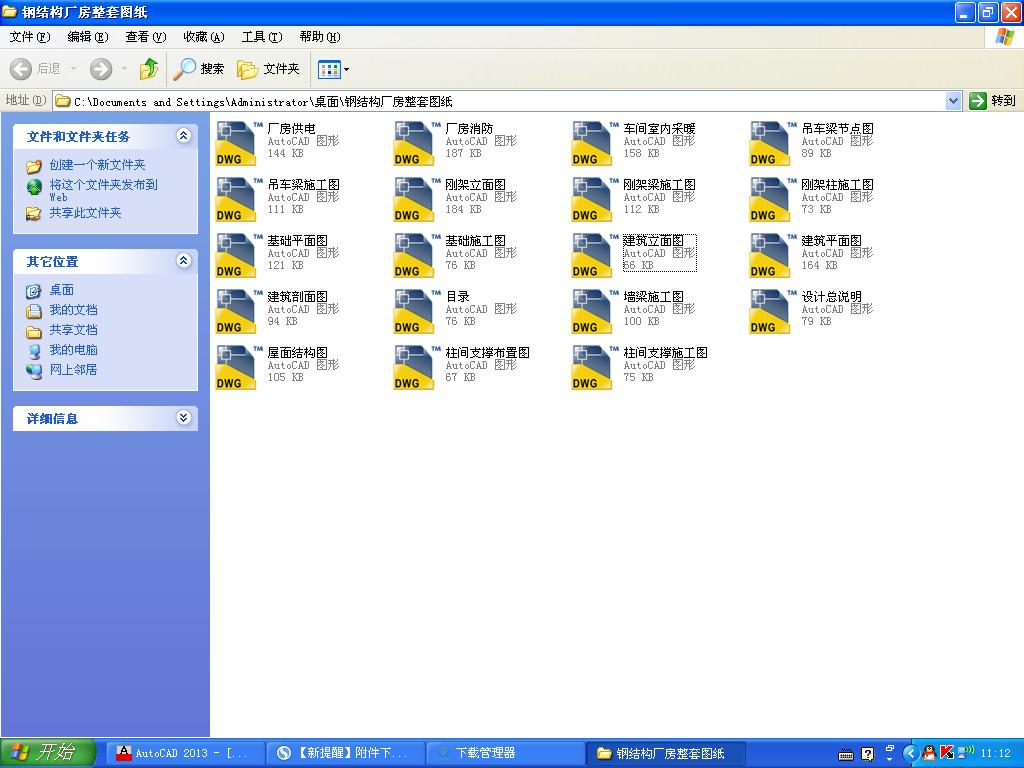Image resolution: width=1024 pixels, height=768 pixels.
Task: Open the 工具 menu
Action: coord(258,37)
